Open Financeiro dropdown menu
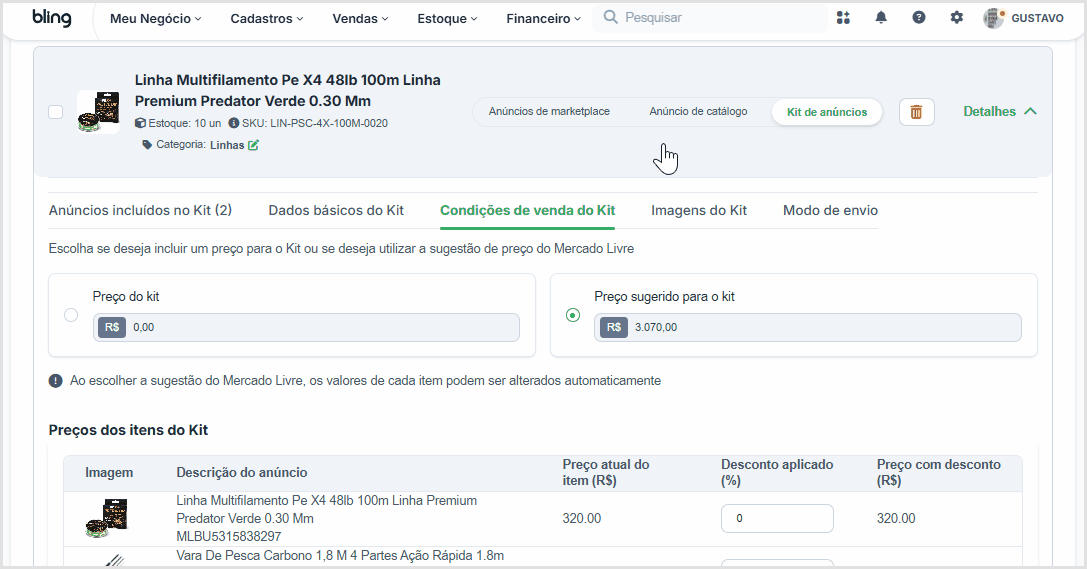Screen dimensions: 1087x569 [544, 19]
